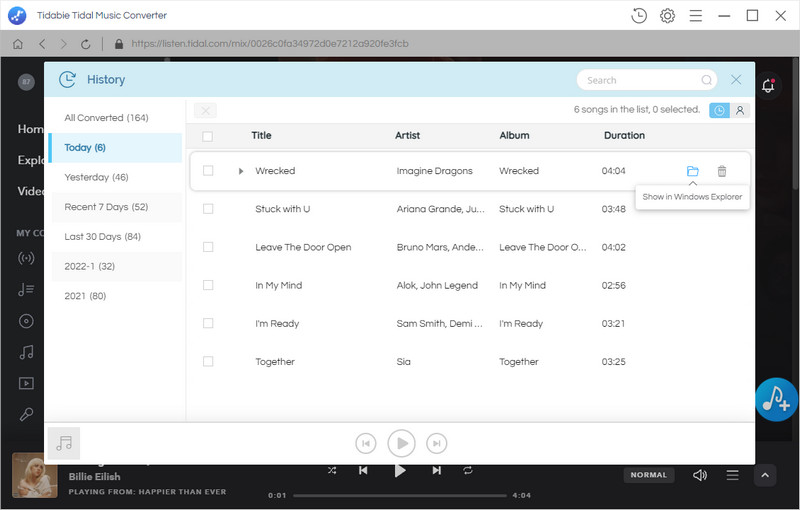This screenshot has height=510, width=800.
Task: Click the Duration column header
Action: (624, 136)
